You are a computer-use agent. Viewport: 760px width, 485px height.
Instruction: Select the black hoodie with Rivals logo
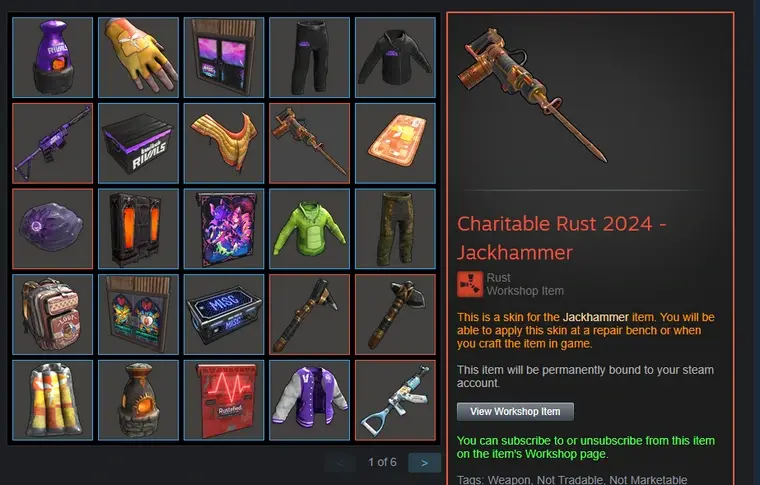tap(395, 58)
